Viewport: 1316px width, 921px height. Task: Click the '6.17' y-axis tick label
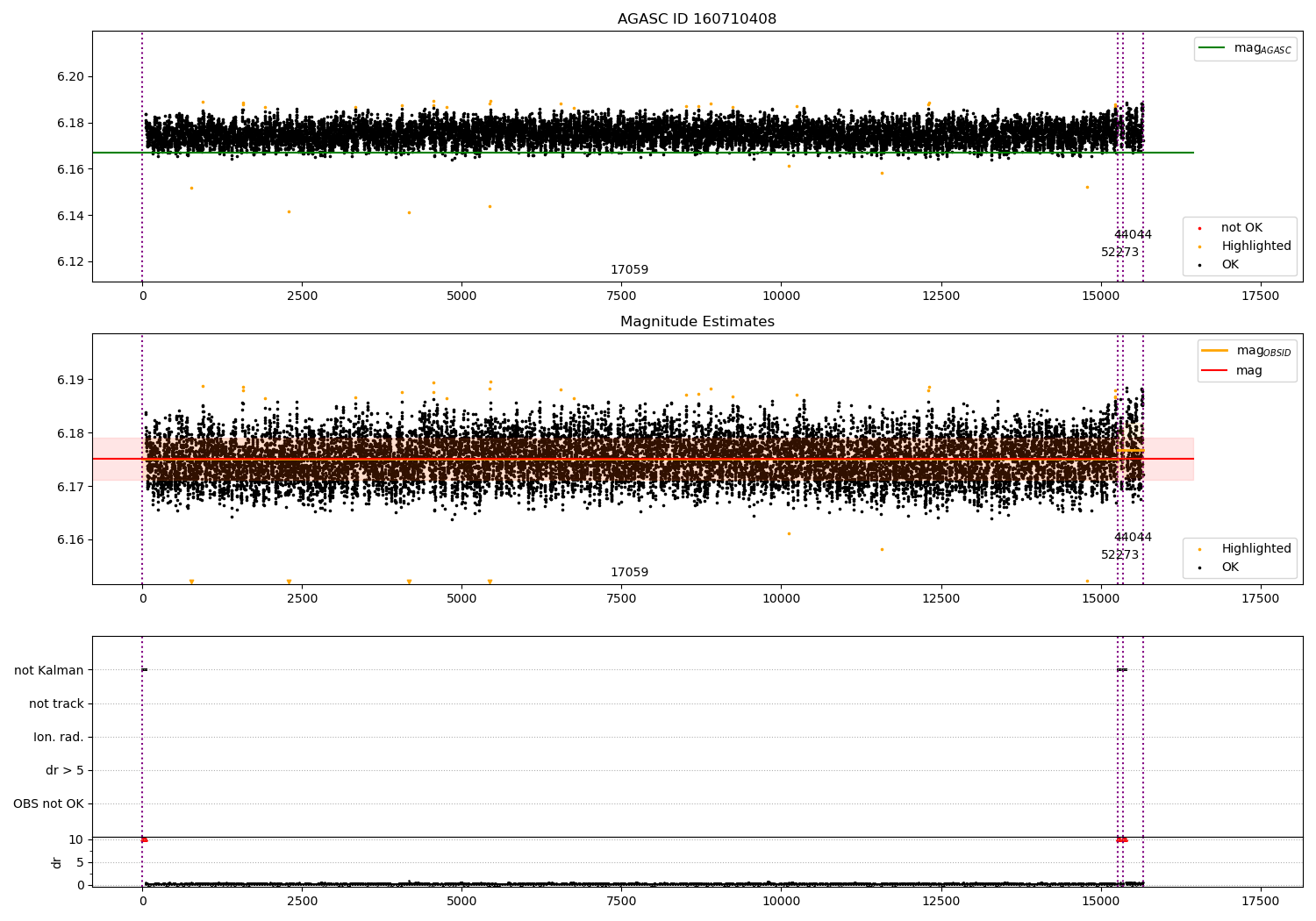[71, 487]
